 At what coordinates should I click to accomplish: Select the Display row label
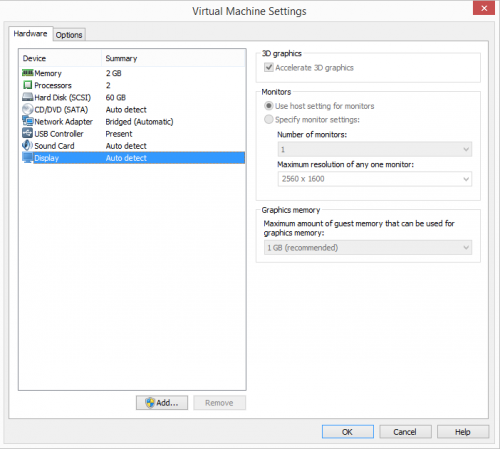[47, 158]
